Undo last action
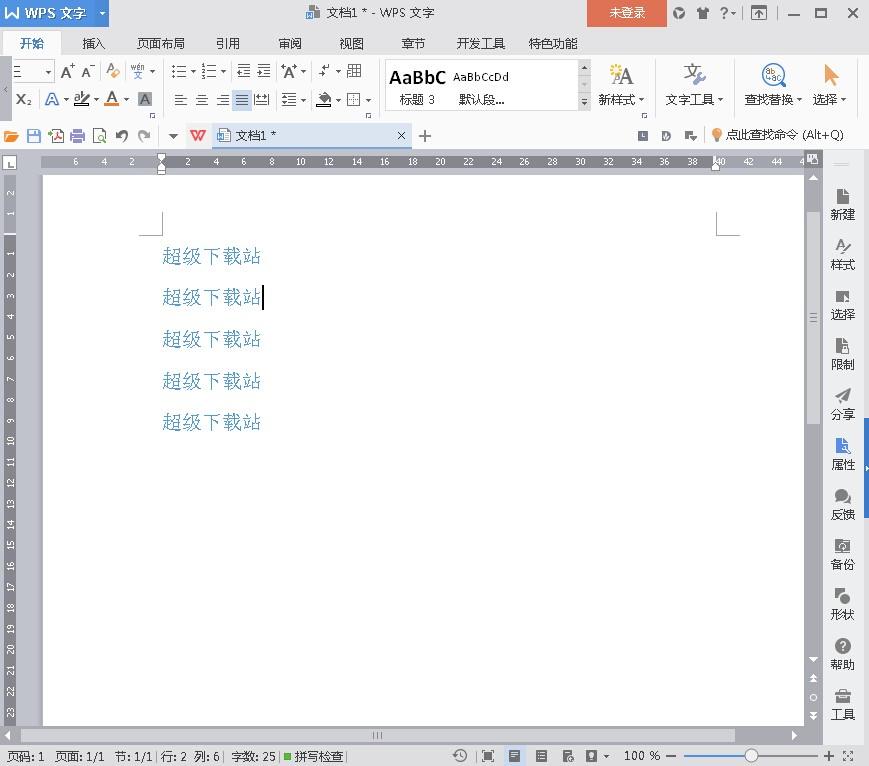The image size is (869, 766). coord(122,136)
